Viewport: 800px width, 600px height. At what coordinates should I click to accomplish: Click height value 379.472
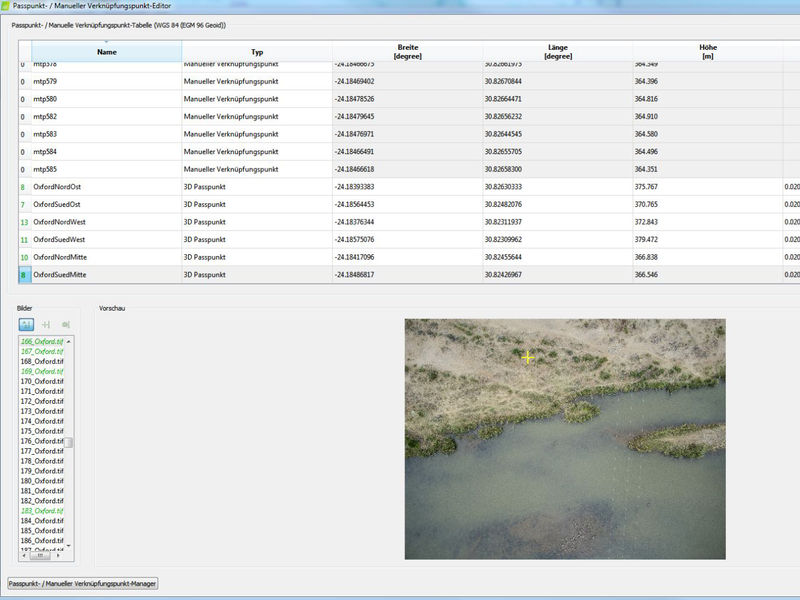coord(646,239)
